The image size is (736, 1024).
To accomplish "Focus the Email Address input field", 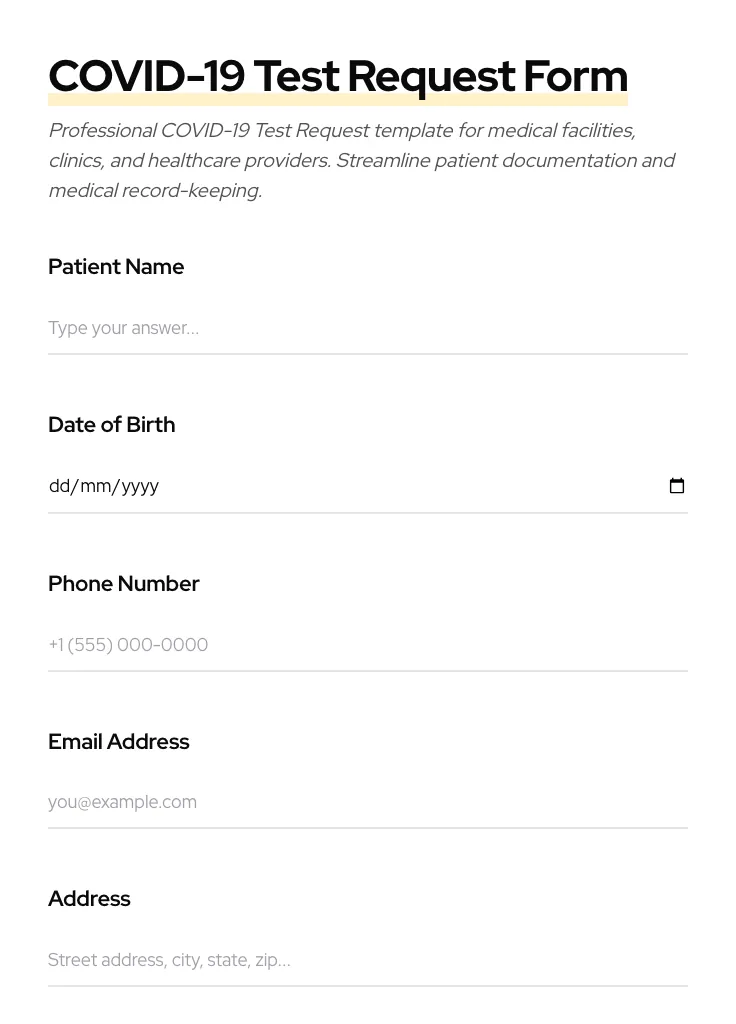I will 367,802.
